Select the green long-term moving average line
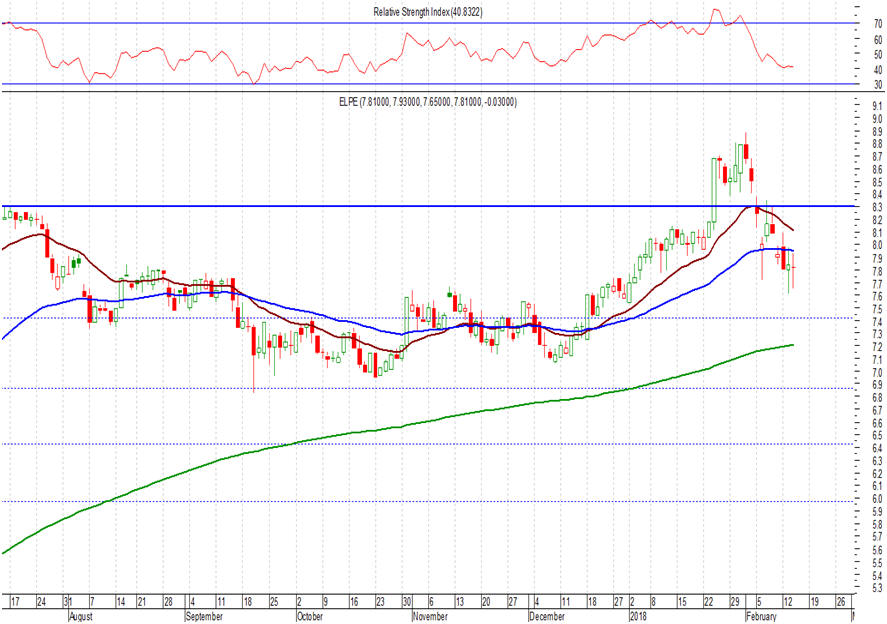This screenshot has width=887, height=624. click(x=396, y=428)
